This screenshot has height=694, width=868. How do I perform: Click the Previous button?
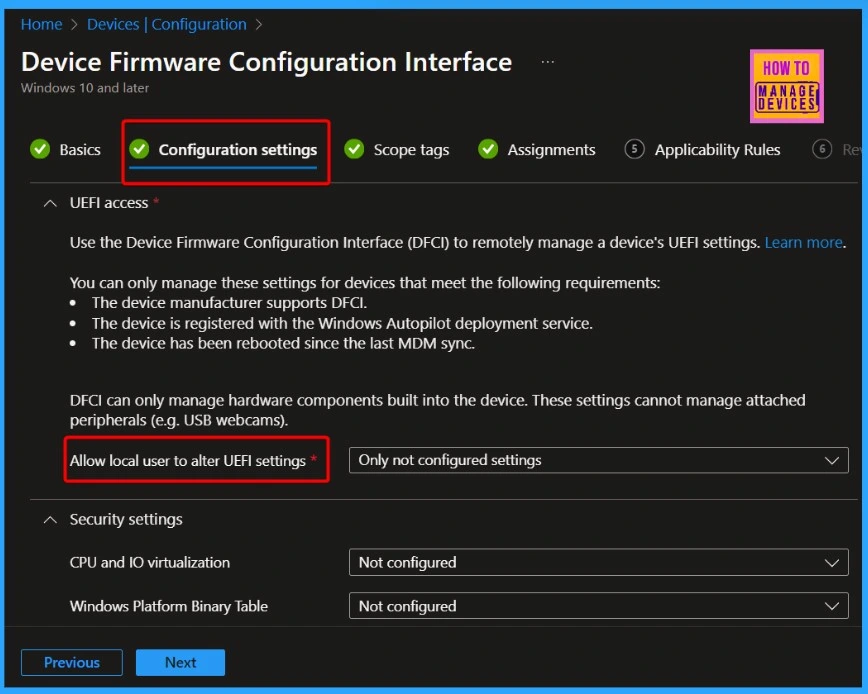coord(72,662)
